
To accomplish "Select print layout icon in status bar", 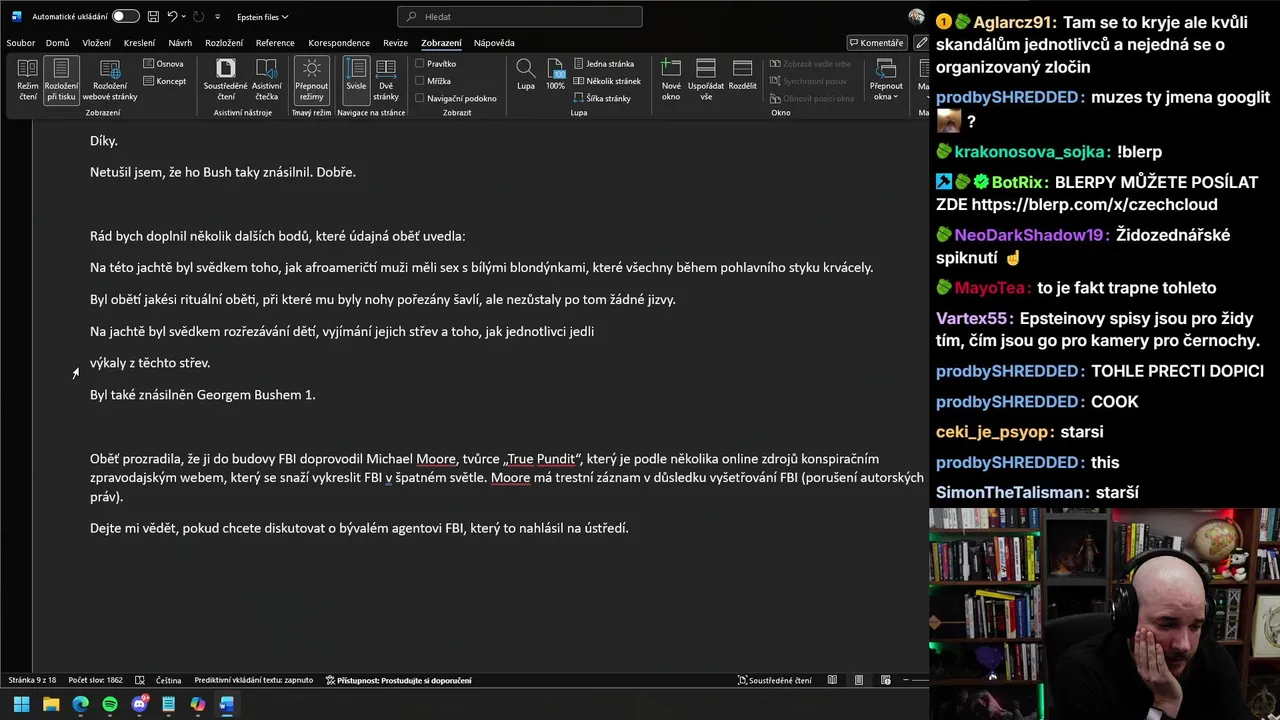I will pos(858,680).
